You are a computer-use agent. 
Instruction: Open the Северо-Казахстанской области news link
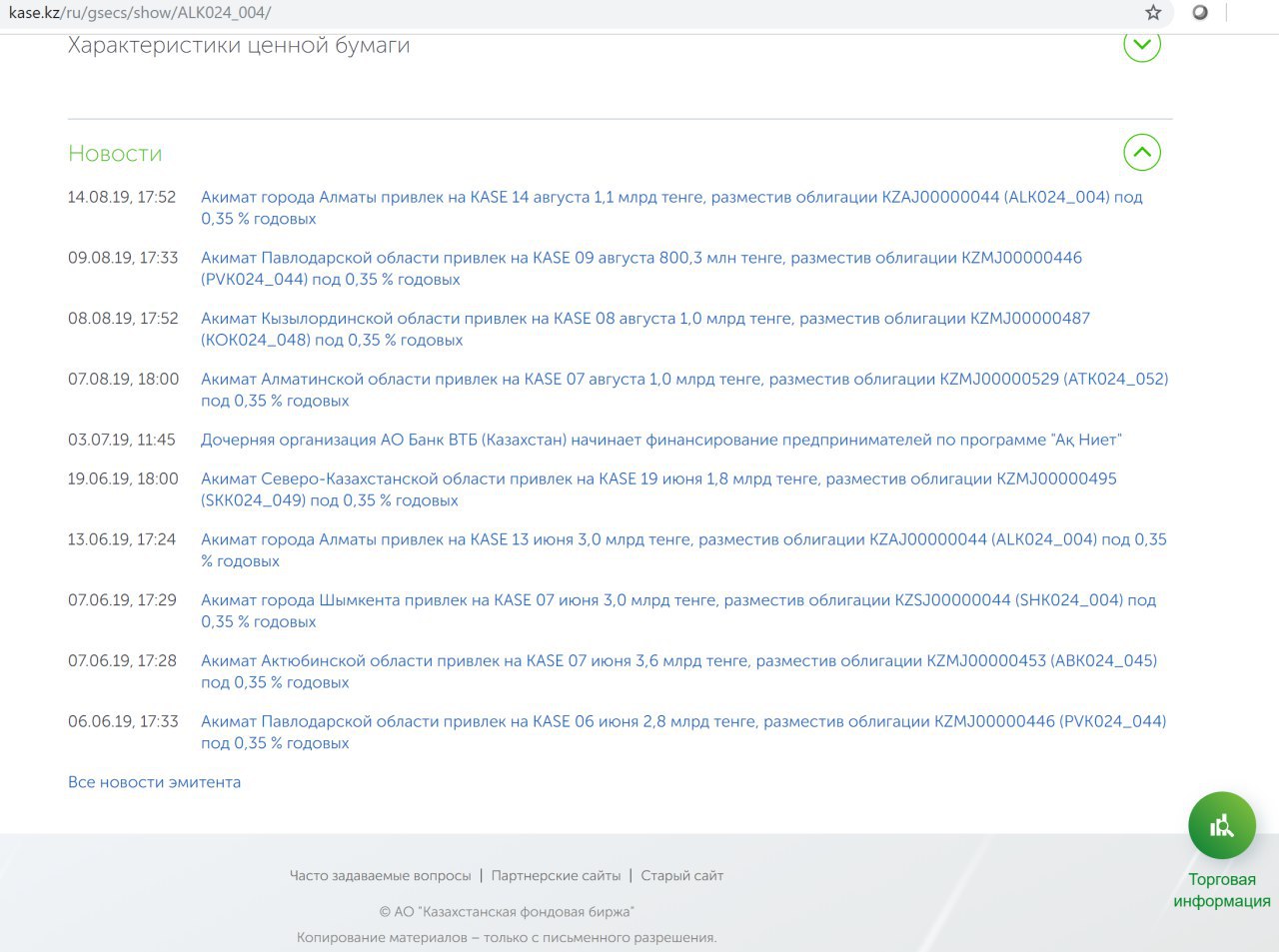tap(658, 489)
